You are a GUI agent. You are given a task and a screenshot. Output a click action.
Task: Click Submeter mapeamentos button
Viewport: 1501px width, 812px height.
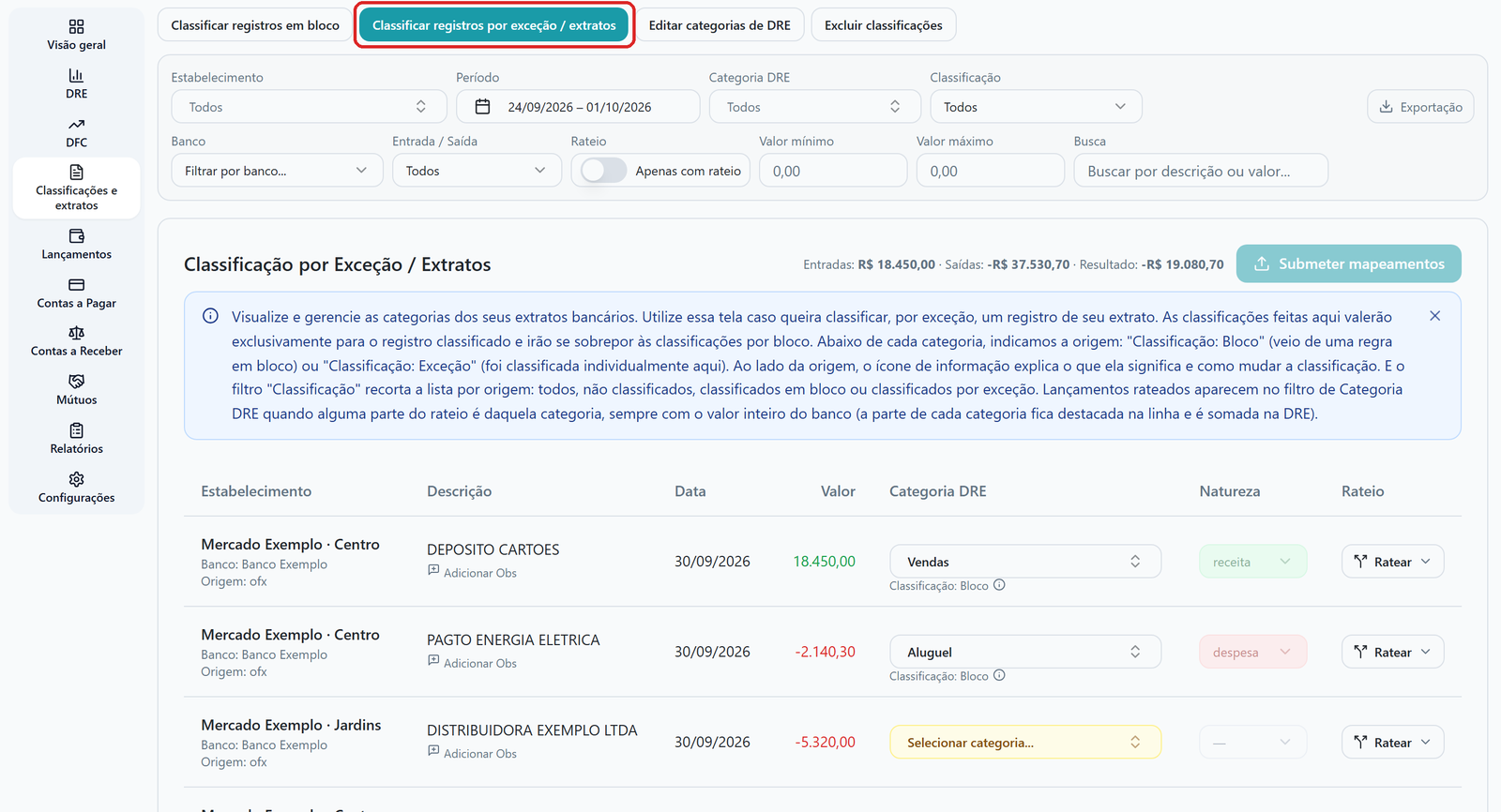click(1348, 263)
